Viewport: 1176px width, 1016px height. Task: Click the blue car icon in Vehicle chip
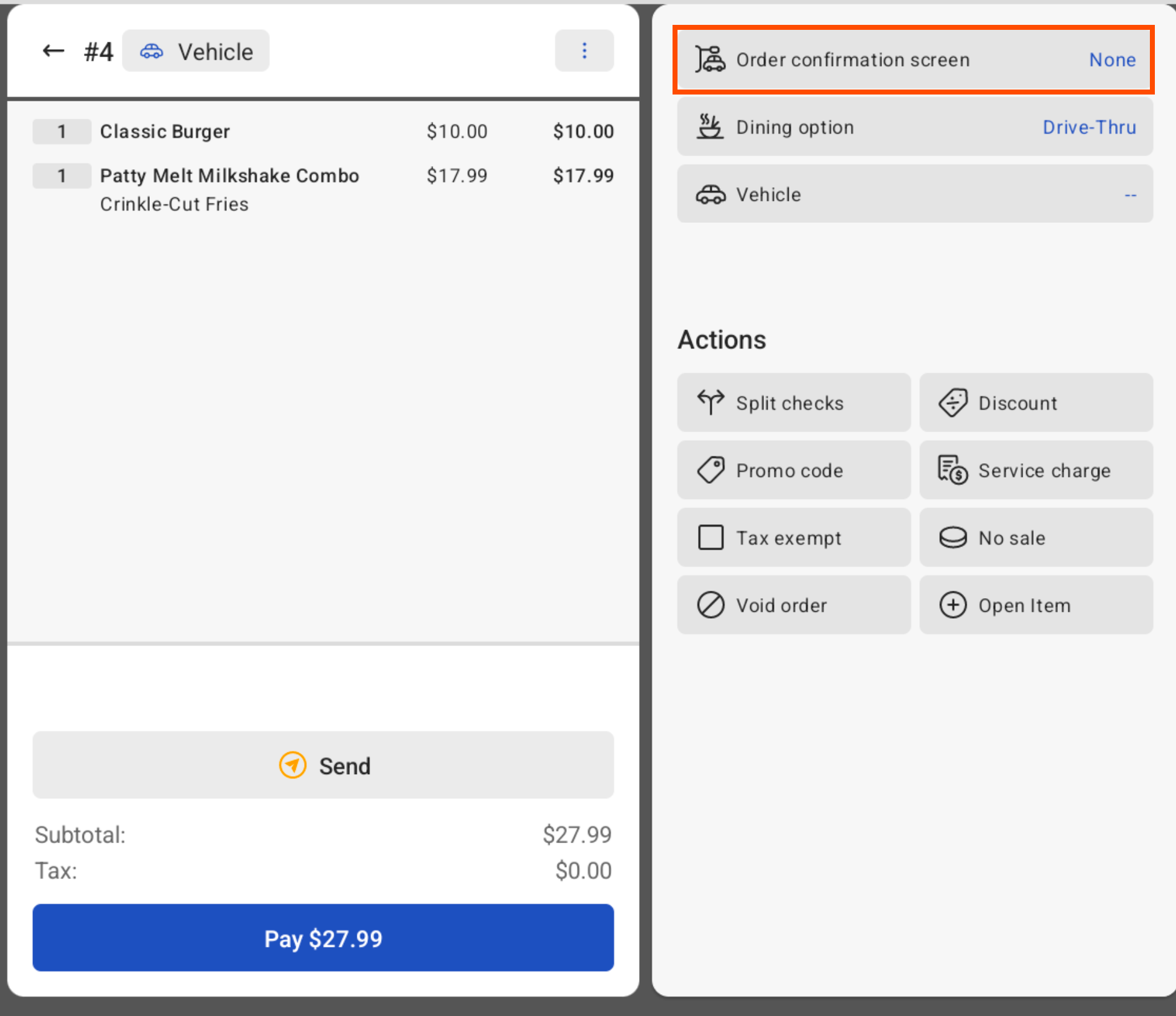tap(152, 52)
